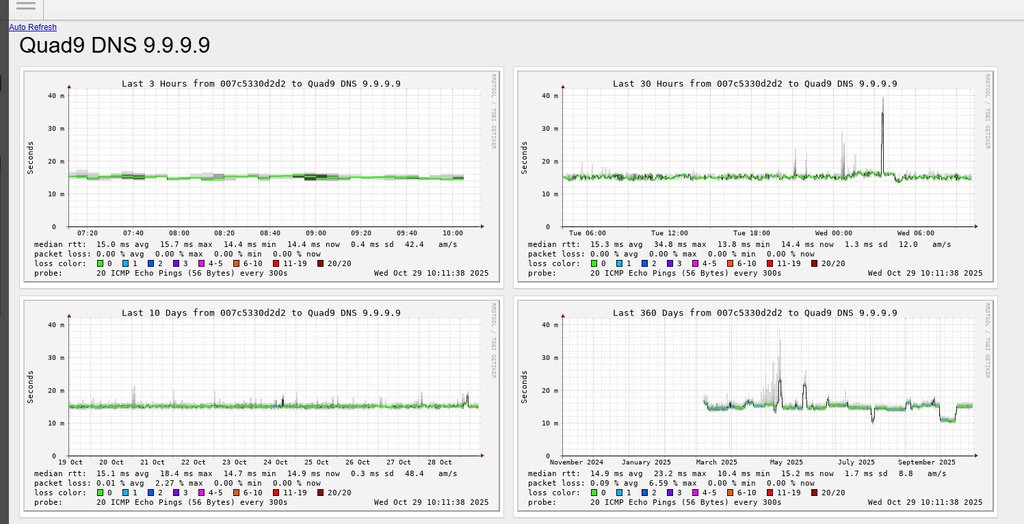Click cyan loss color 1 swatch in 30 Hours legend
The height and width of the screenshot is (524, 1024).
[x=619, y=264]
